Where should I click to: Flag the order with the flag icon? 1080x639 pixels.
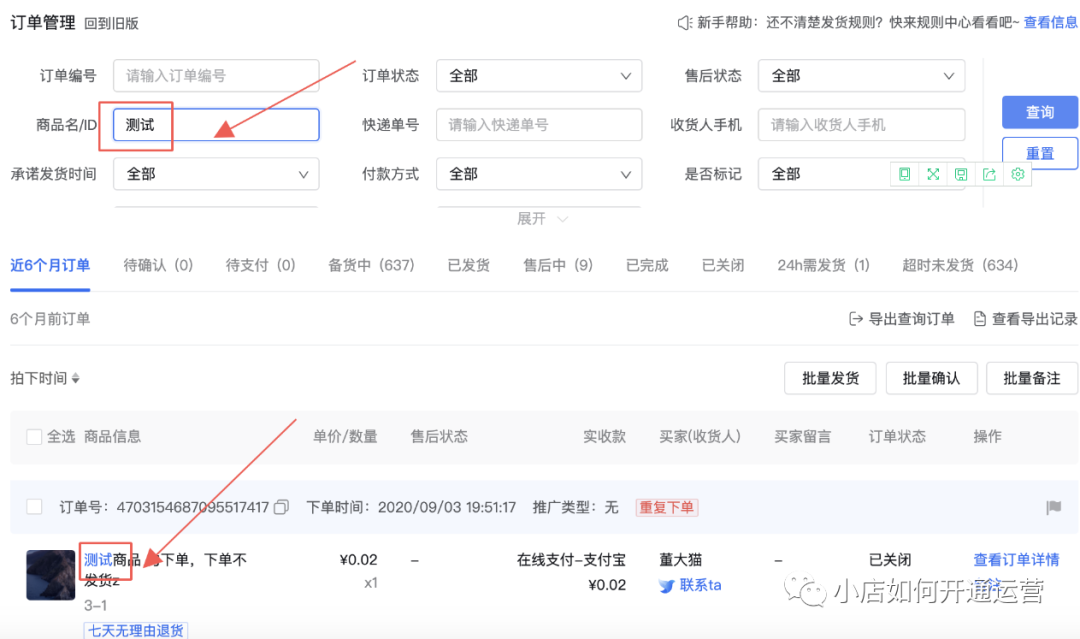pyautogui.click(x=1053, y=507)
